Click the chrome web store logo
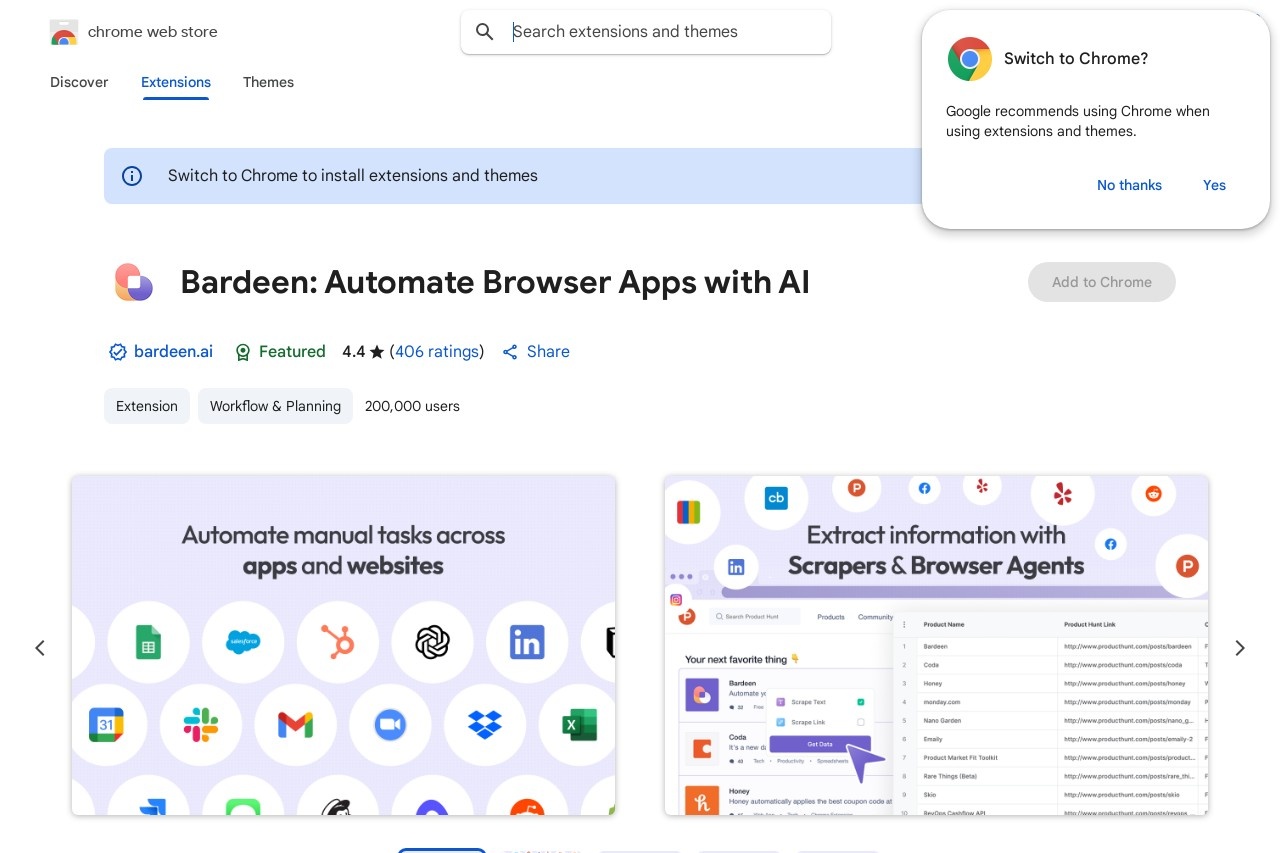Viewport: 1280px width, 853px height. coord(64,32)
